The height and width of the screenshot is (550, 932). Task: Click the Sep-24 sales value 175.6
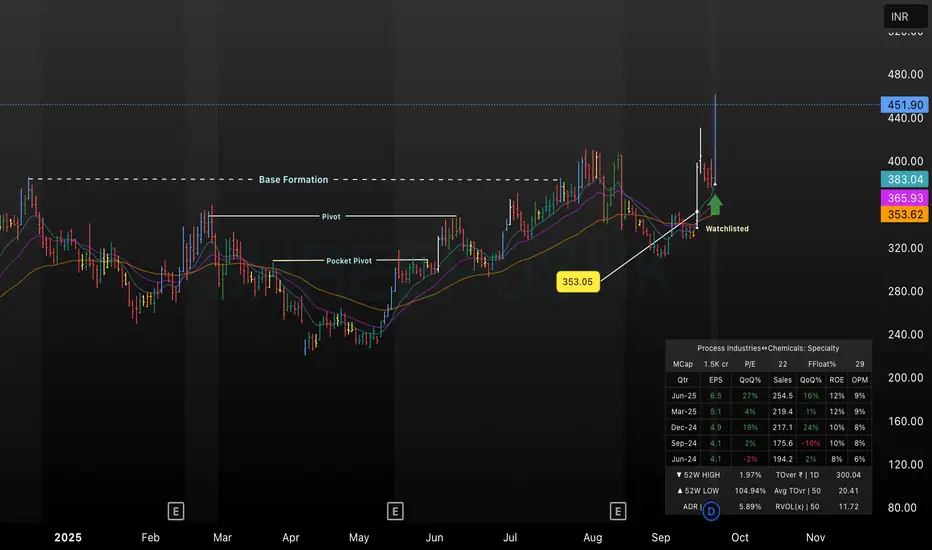coord(783,443)
